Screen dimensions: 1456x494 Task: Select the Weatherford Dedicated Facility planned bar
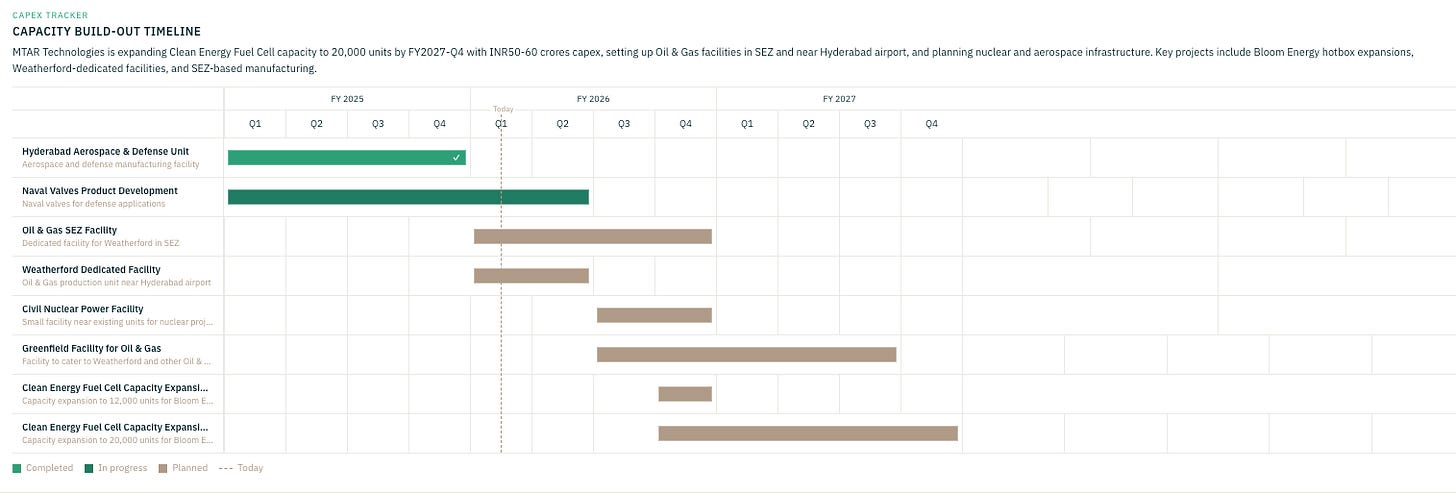click(531, 276)
